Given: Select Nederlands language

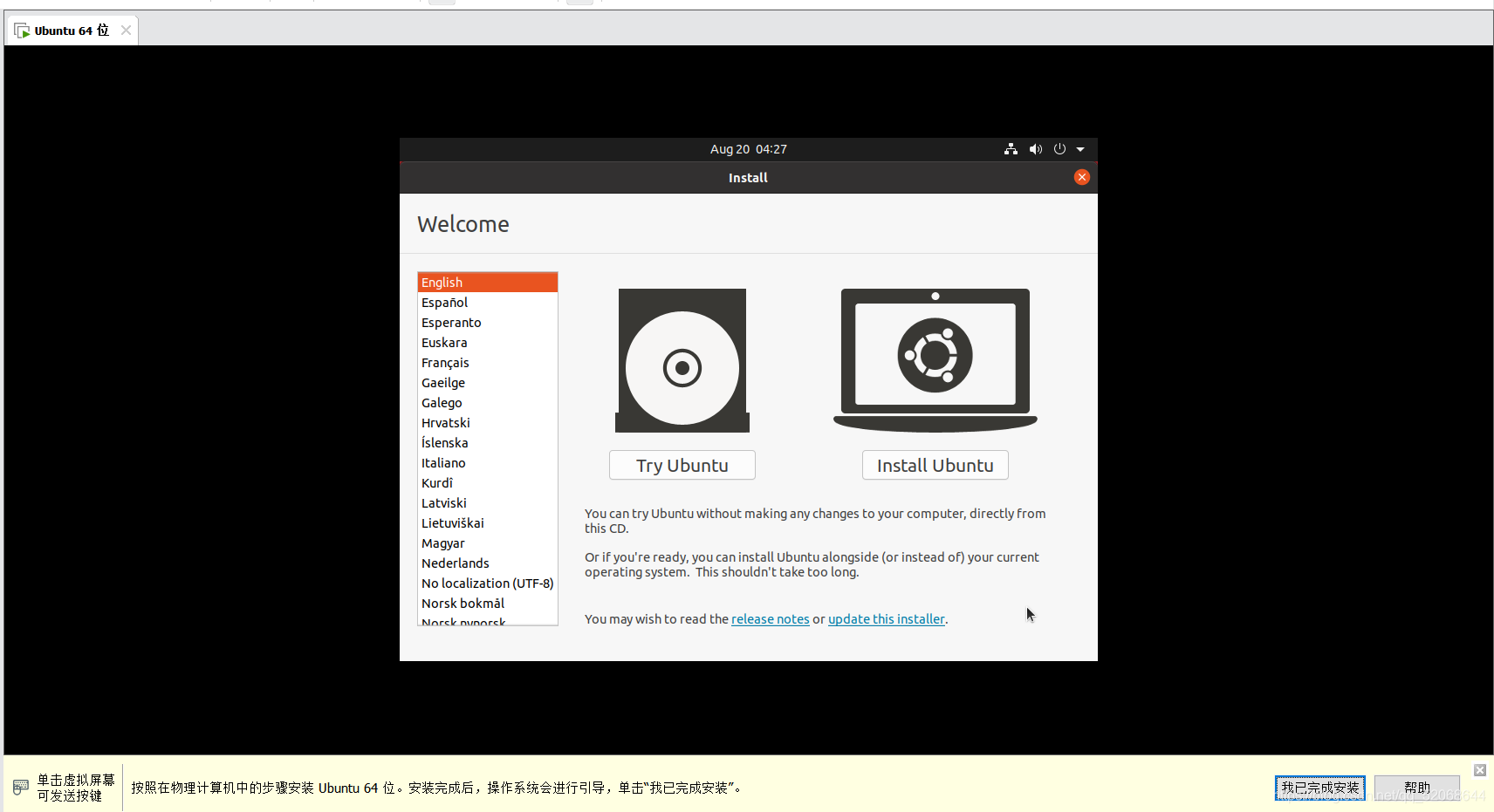Looking at the screenshot, I should click(488, 563).
